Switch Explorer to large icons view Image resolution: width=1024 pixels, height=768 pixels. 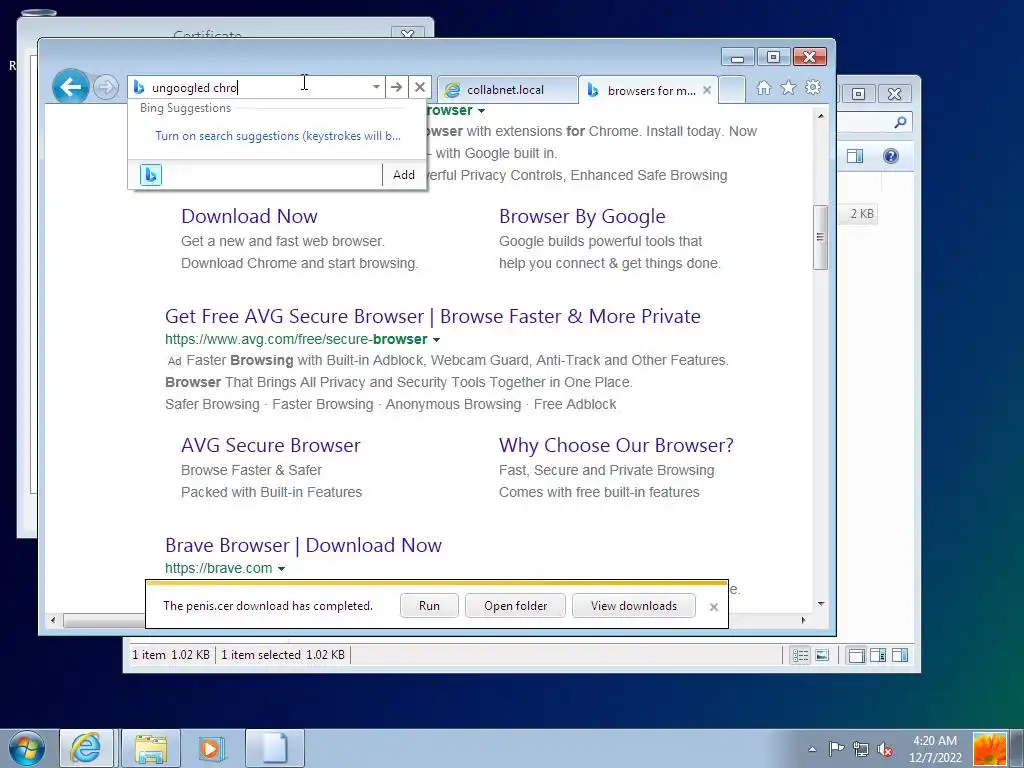[822, 655]
